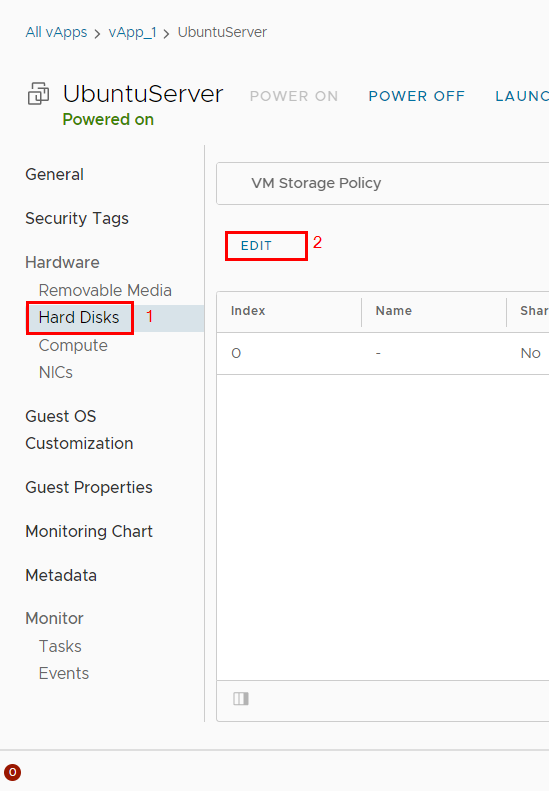
Task: Open Monitoring Chart section
Action: [x=89, y=531]
